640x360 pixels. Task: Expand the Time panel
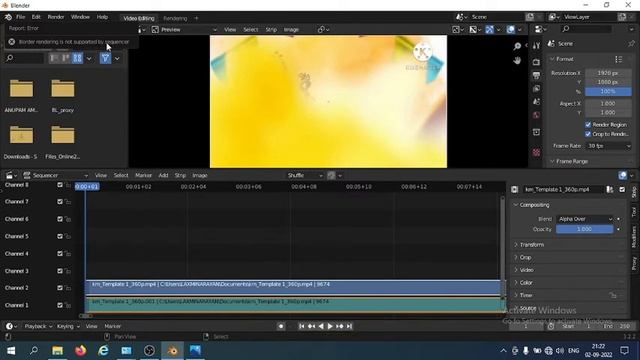[x=526, y=295]
